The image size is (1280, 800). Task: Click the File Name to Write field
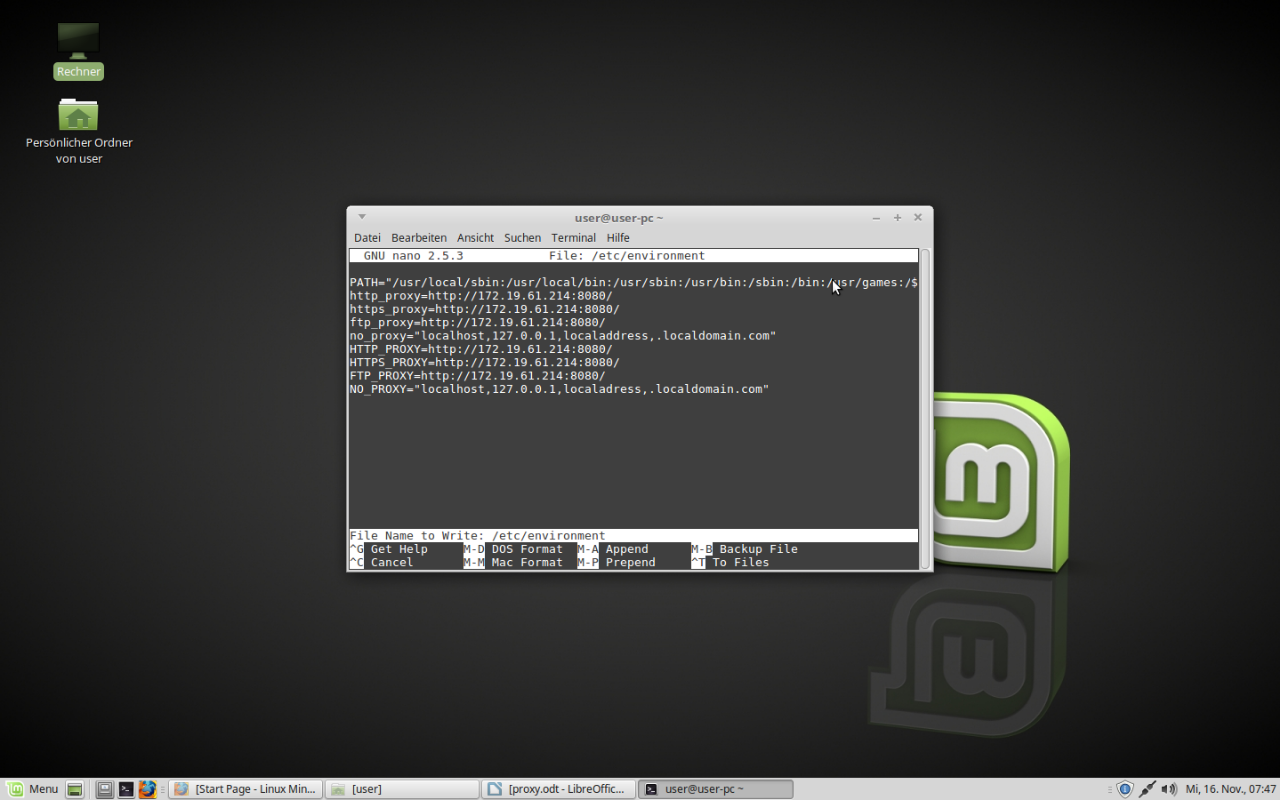(x=634, y=536)
